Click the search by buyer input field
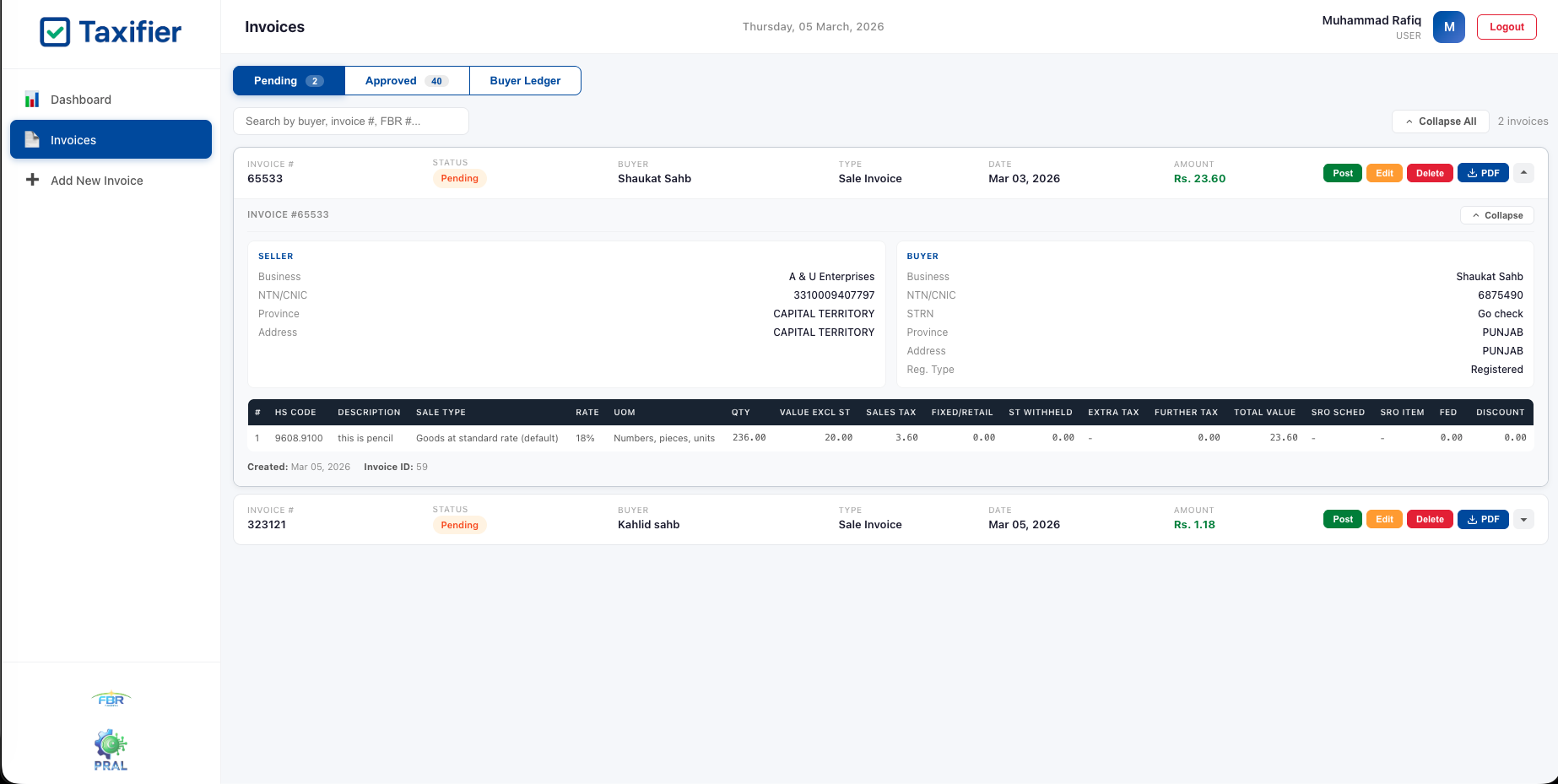The width and height of the screenshot is (1558, 784). (350, 121)
